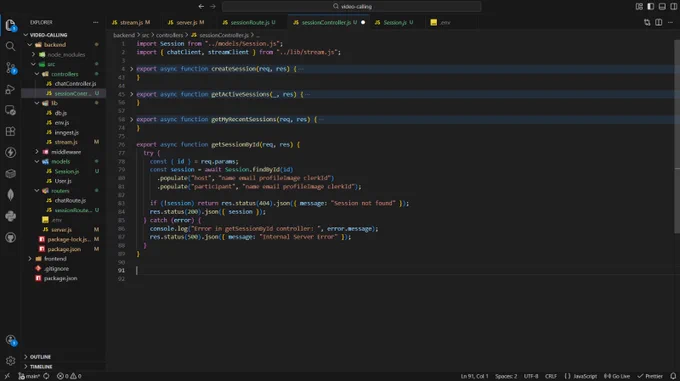Image resolution: width=680 pixels, height=381 pixels.
Task: Click JavaScript language mode
Action: click(x=581, y=376)
